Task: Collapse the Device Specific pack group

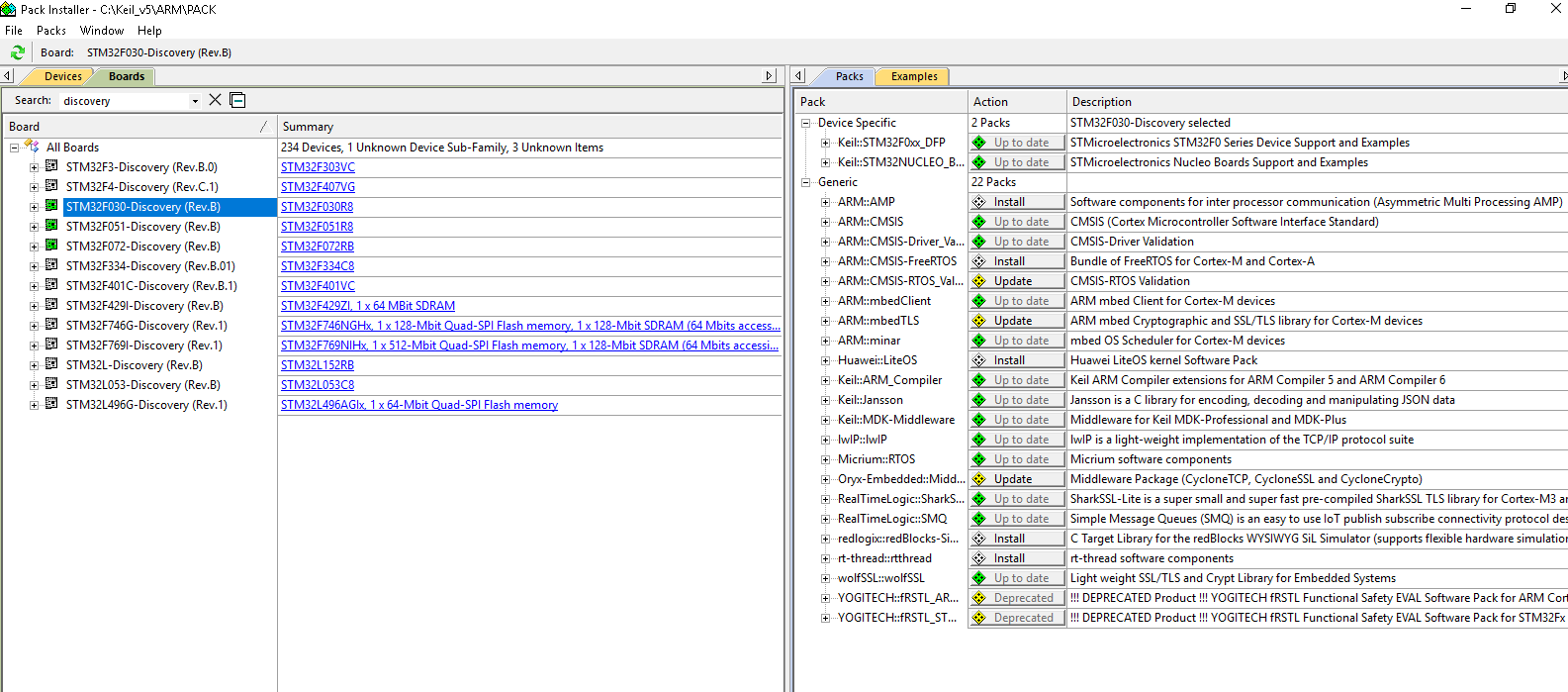Action: (805, 123)
